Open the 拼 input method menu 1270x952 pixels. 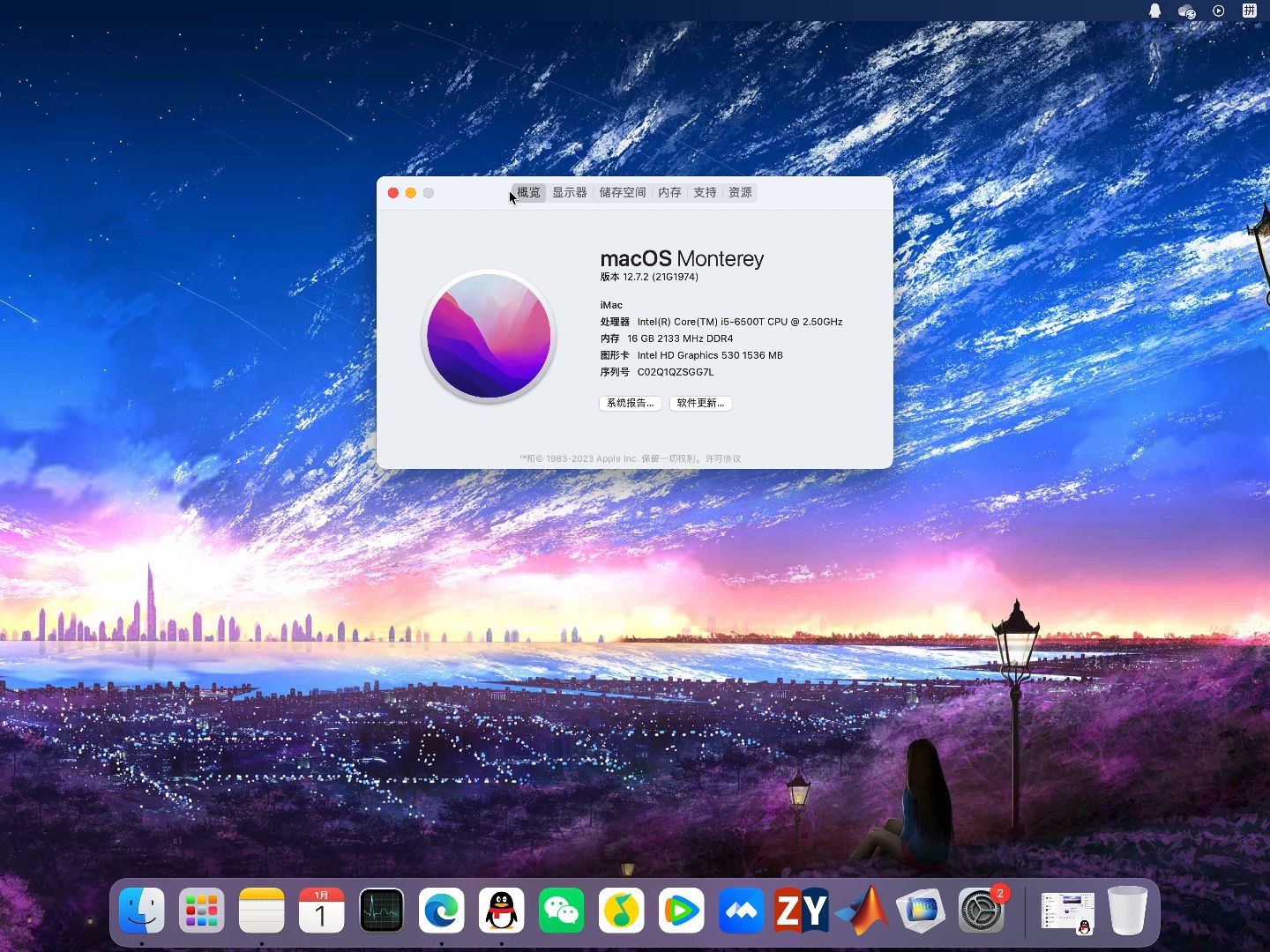(x=1250, y=11)
